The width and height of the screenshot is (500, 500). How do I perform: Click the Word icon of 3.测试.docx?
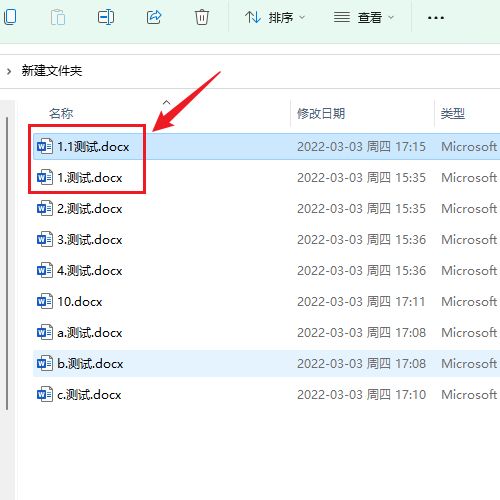point(45,239)
